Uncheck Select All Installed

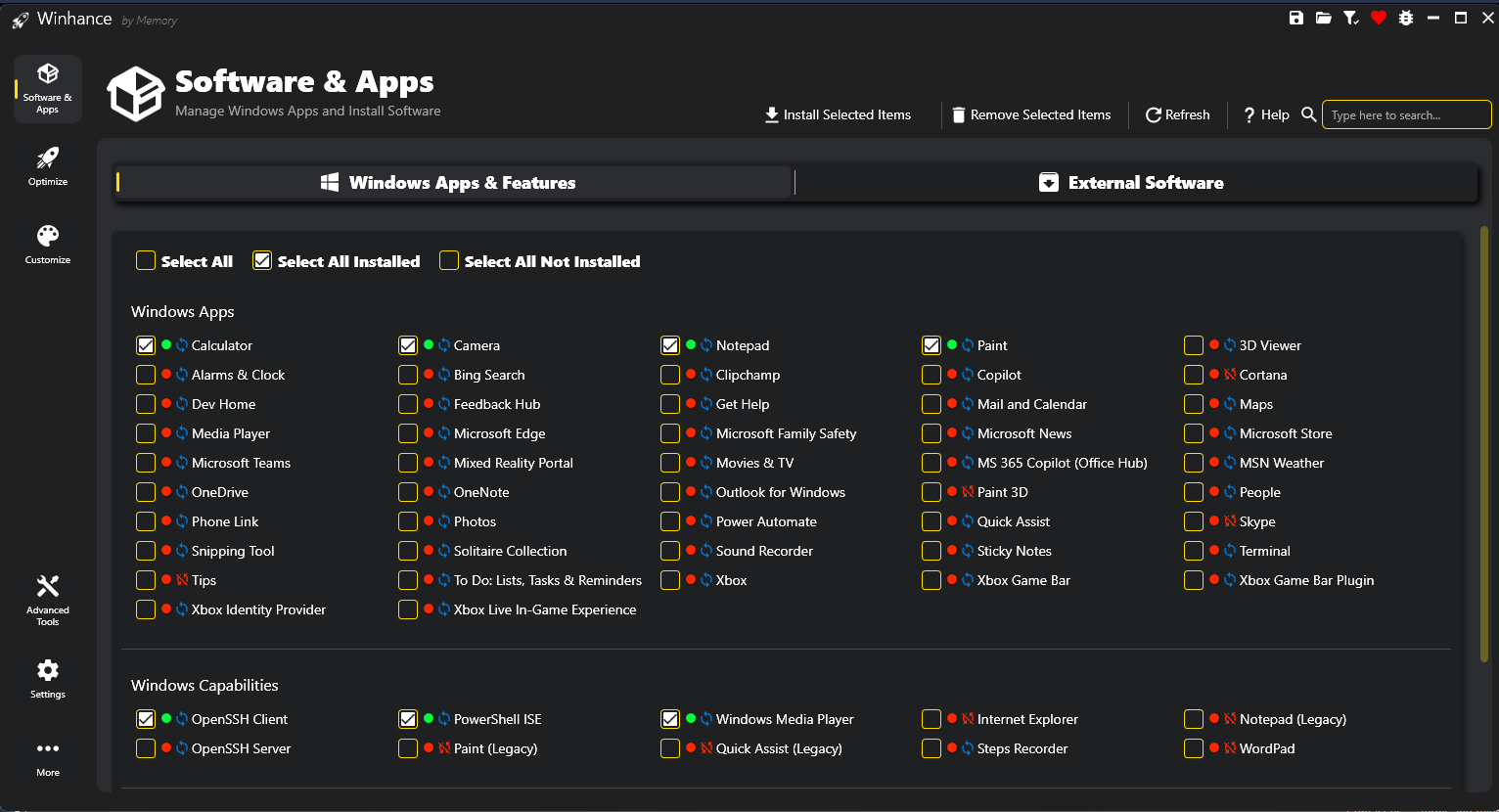262,260
